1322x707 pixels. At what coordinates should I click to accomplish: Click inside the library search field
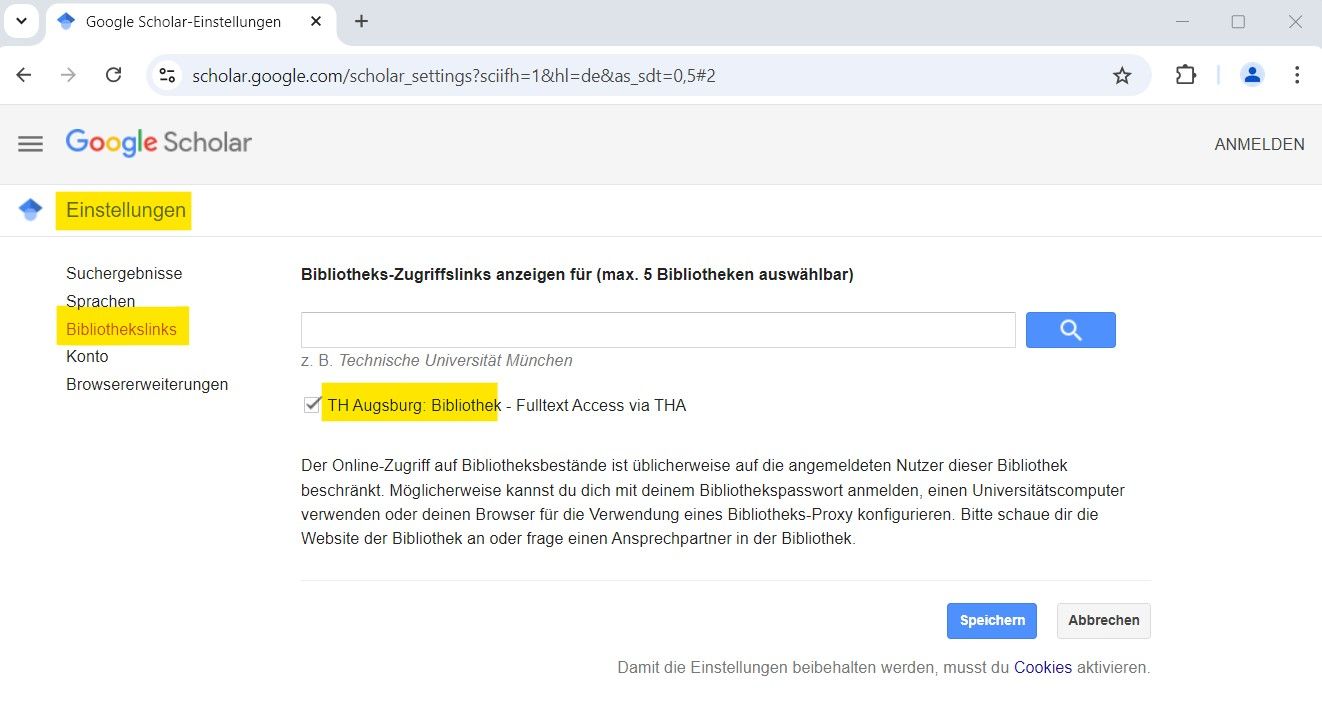pyautogui.click(x=657, y=329)
